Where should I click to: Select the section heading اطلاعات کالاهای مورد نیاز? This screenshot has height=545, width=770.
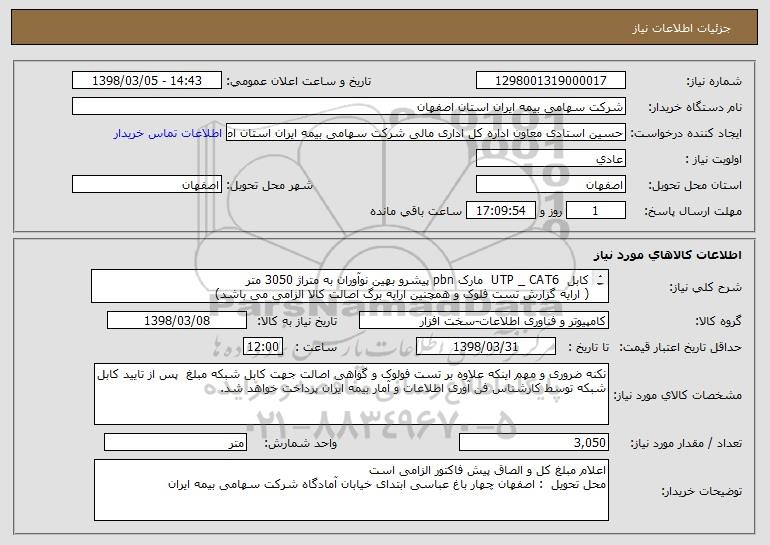[x=667, y=255]
